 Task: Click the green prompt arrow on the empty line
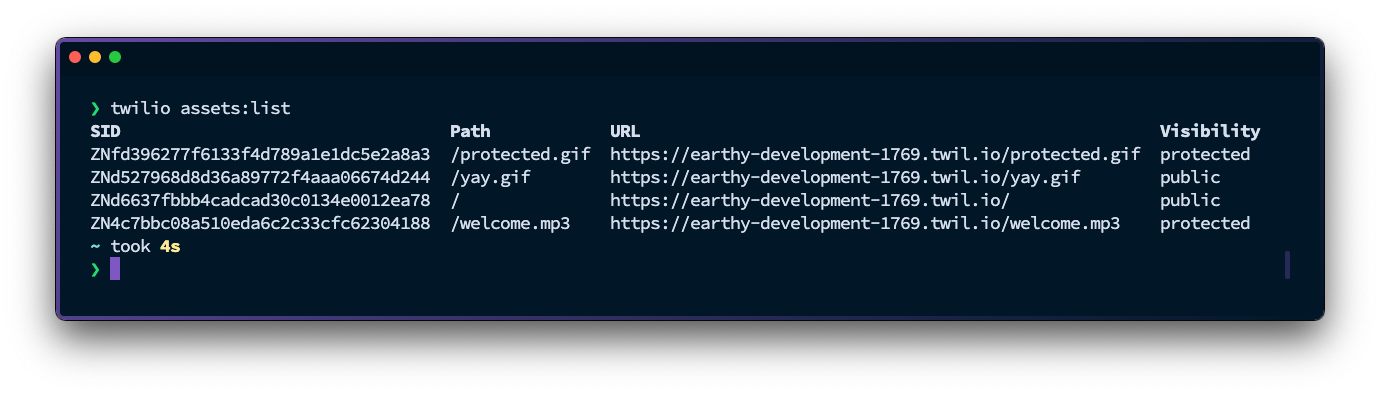pyautogui.click(x=95, y=269)
